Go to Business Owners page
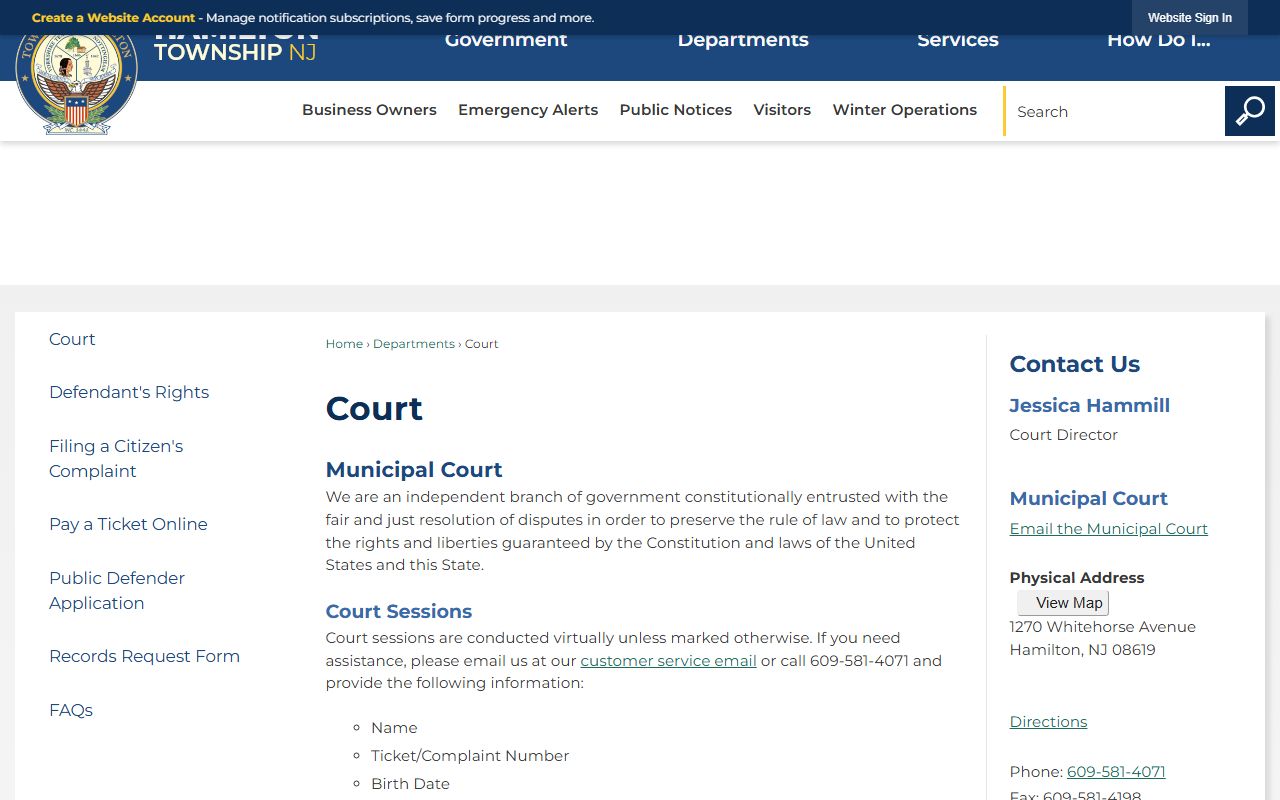This screenshot has height=800, width=1280. coord(369,110)
